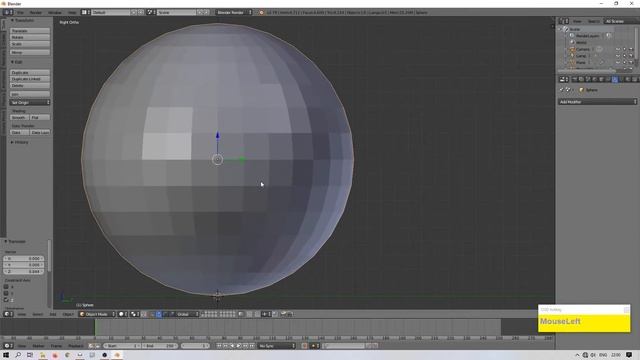
Task: Click the End frame field
Action: click(160, 346)
